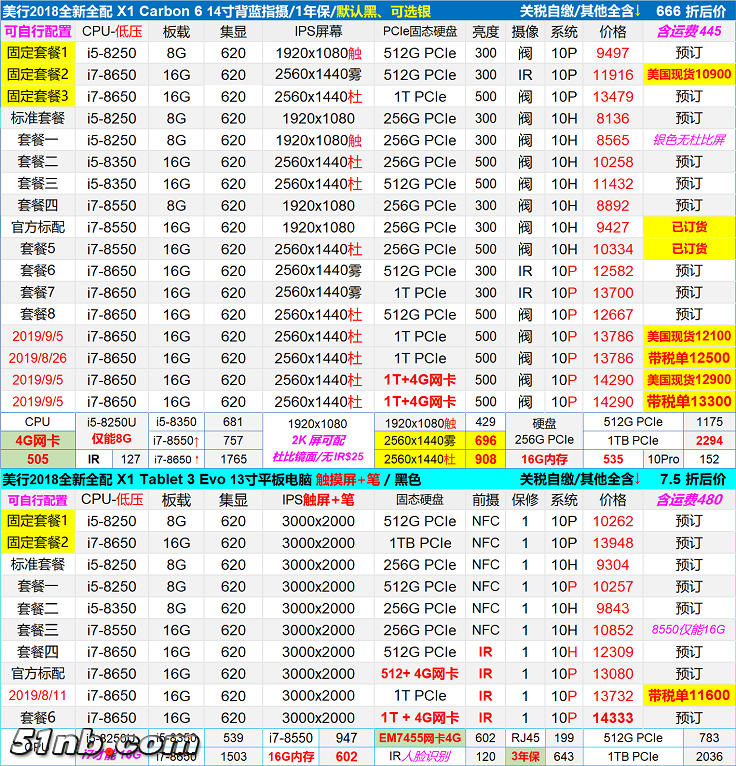
Task: Select the pink 2K屏可配 text
Action: (x=318, y=440)
